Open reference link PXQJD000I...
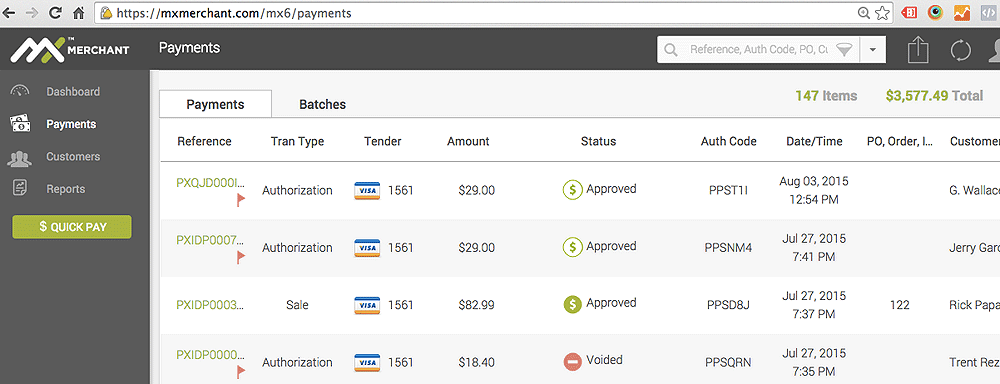1000x384 pixels. (x=210, y=183)
